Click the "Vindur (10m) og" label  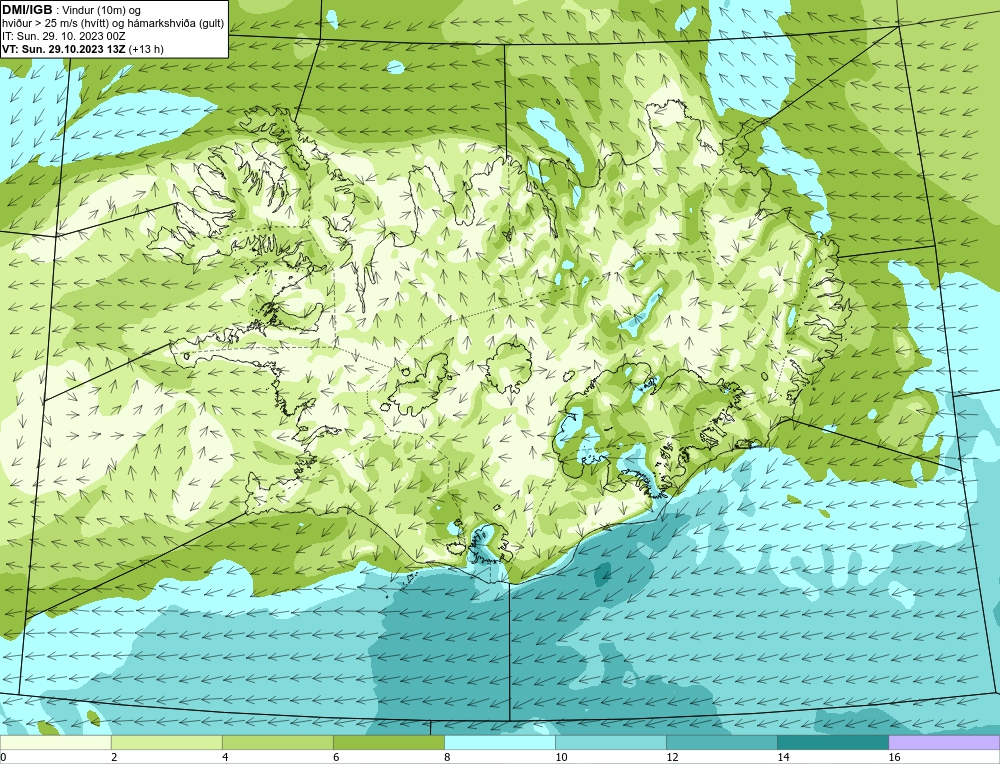[x=102, y=10]
